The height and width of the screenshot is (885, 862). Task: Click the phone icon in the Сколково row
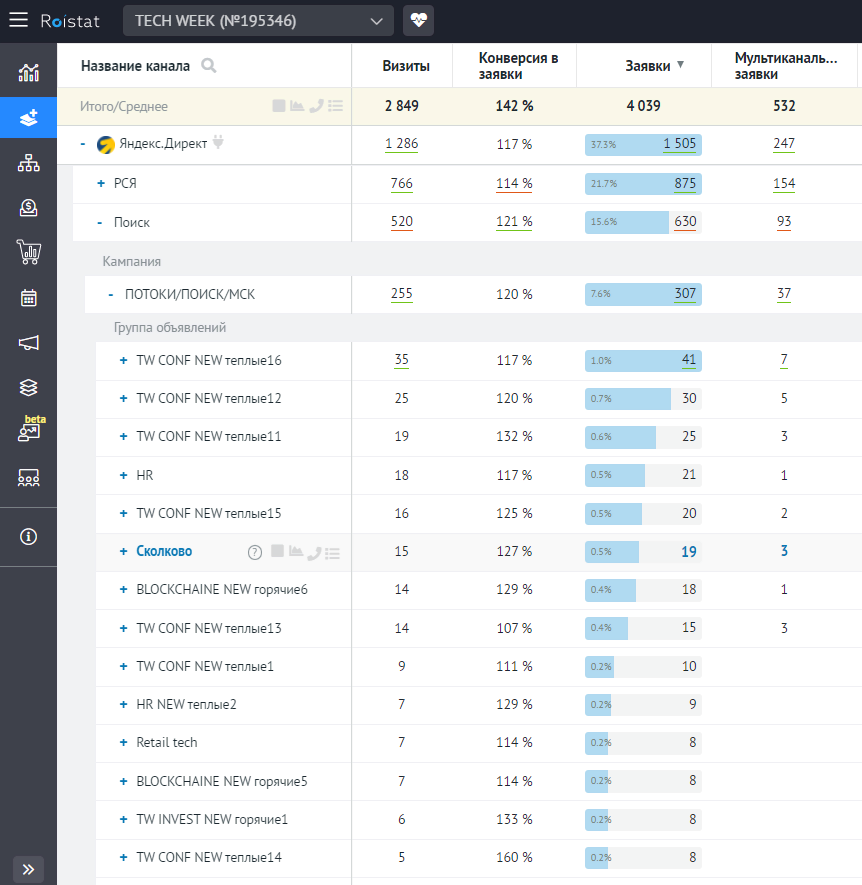(315, 552)
